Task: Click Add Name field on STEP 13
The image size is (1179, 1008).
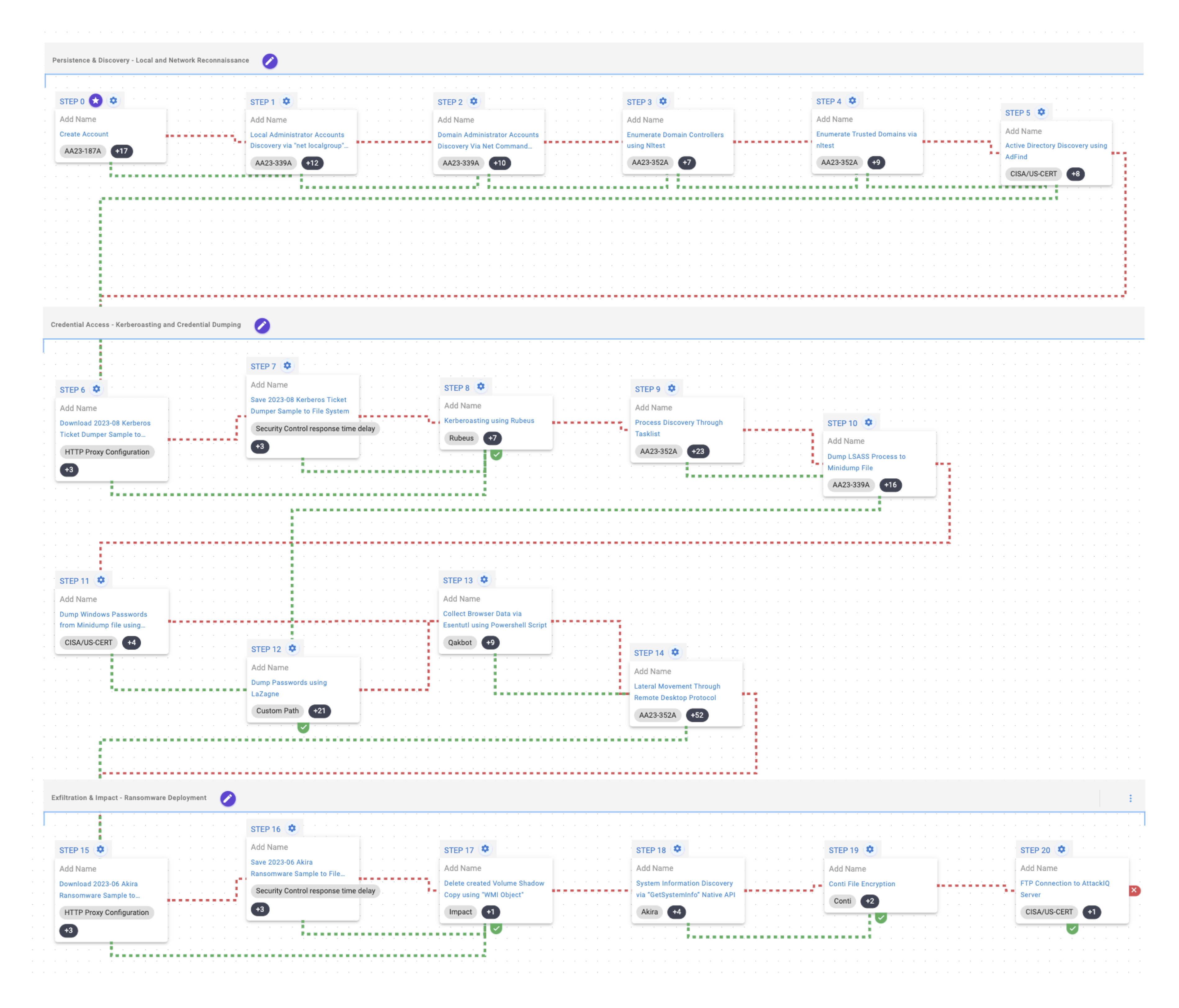Action: (x=462, y=599)
